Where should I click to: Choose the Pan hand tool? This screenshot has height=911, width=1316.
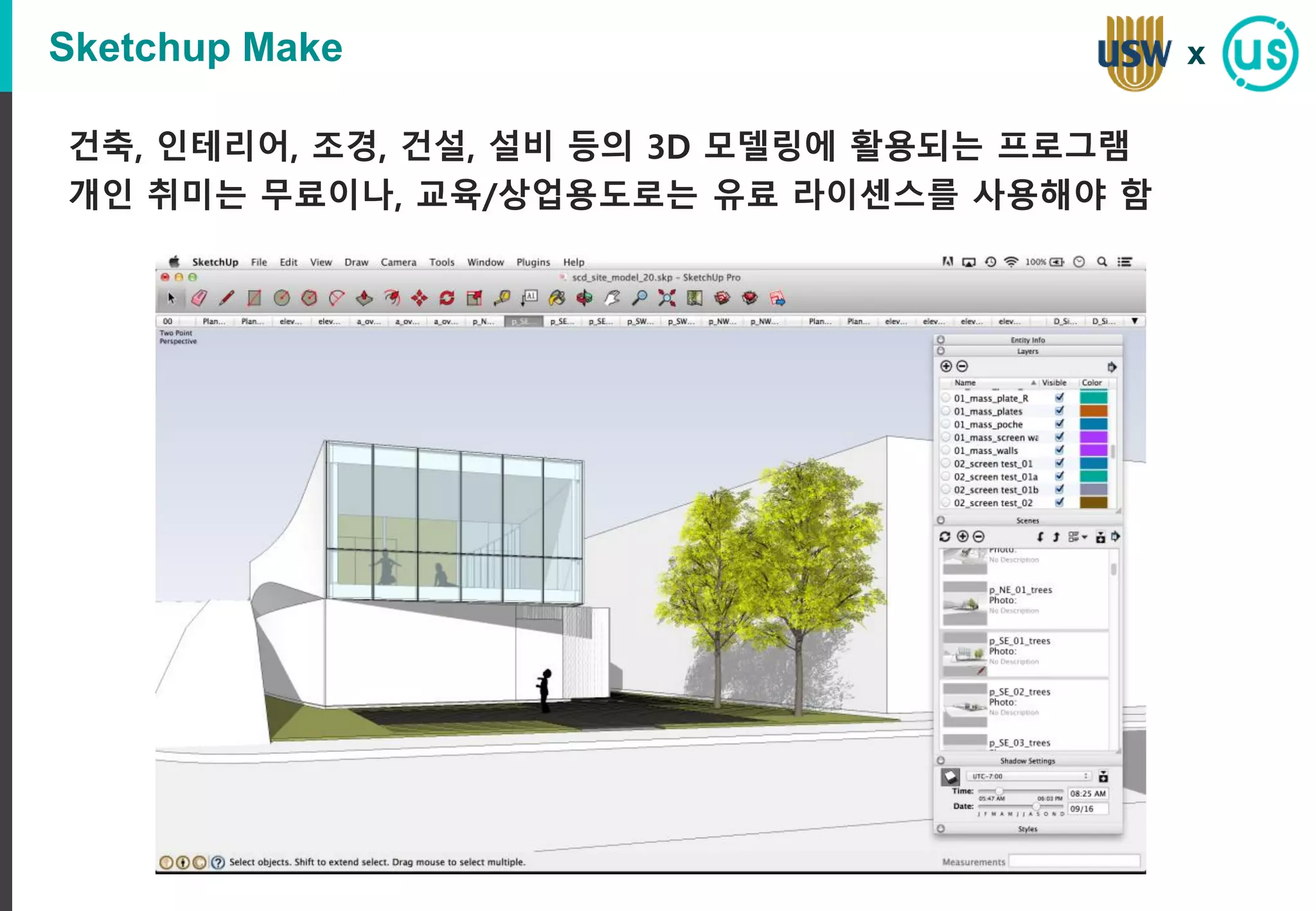[612, 298]
